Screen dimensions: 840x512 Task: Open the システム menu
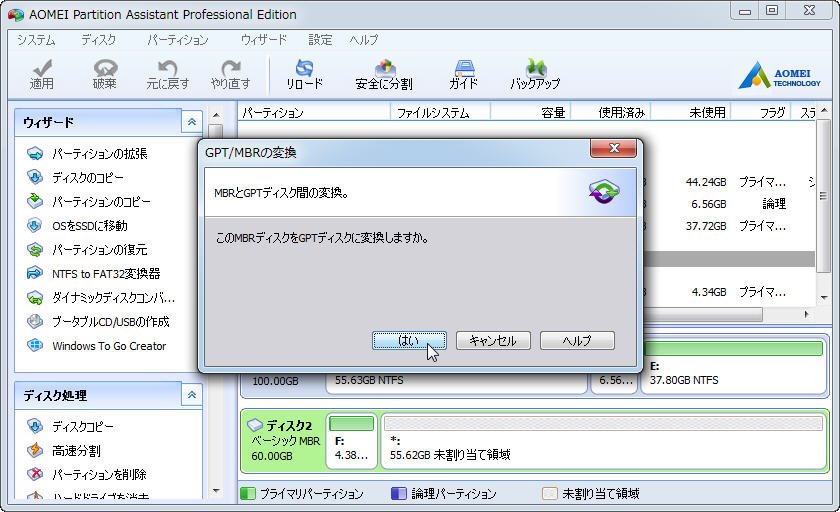[36, 40]
